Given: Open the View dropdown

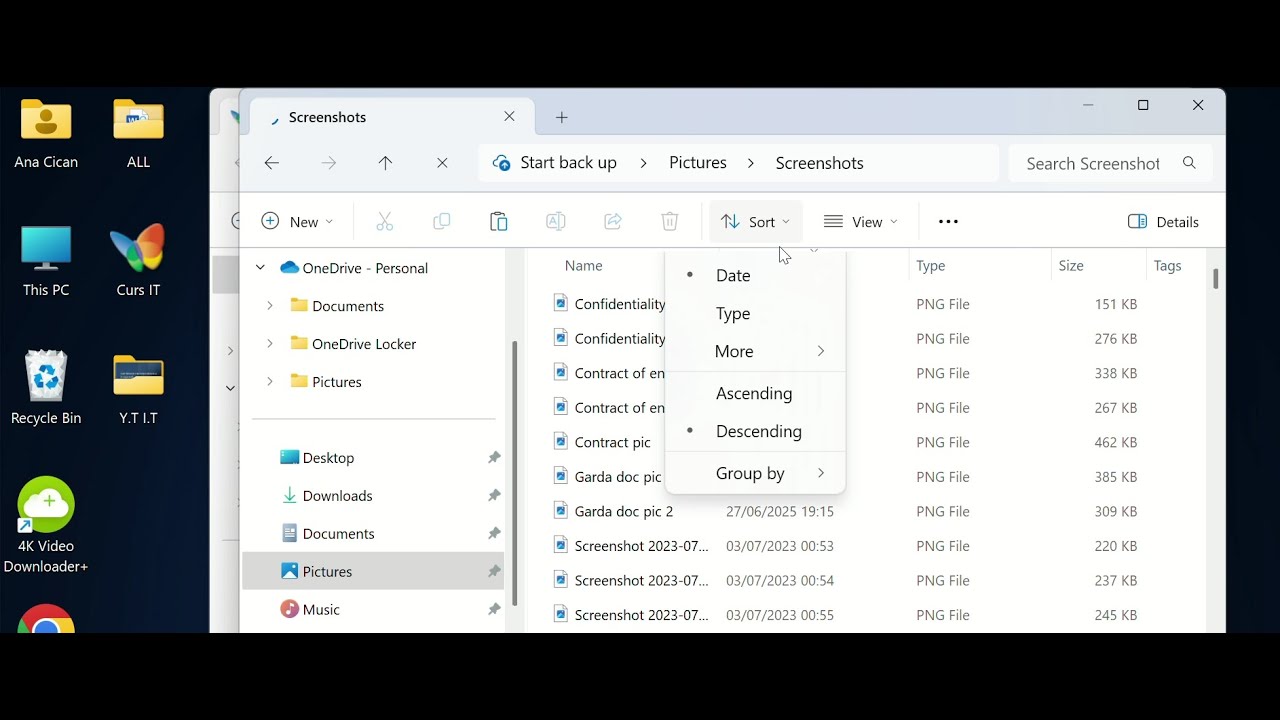Looking at the screenshot, I should click(x=860, y=222).
